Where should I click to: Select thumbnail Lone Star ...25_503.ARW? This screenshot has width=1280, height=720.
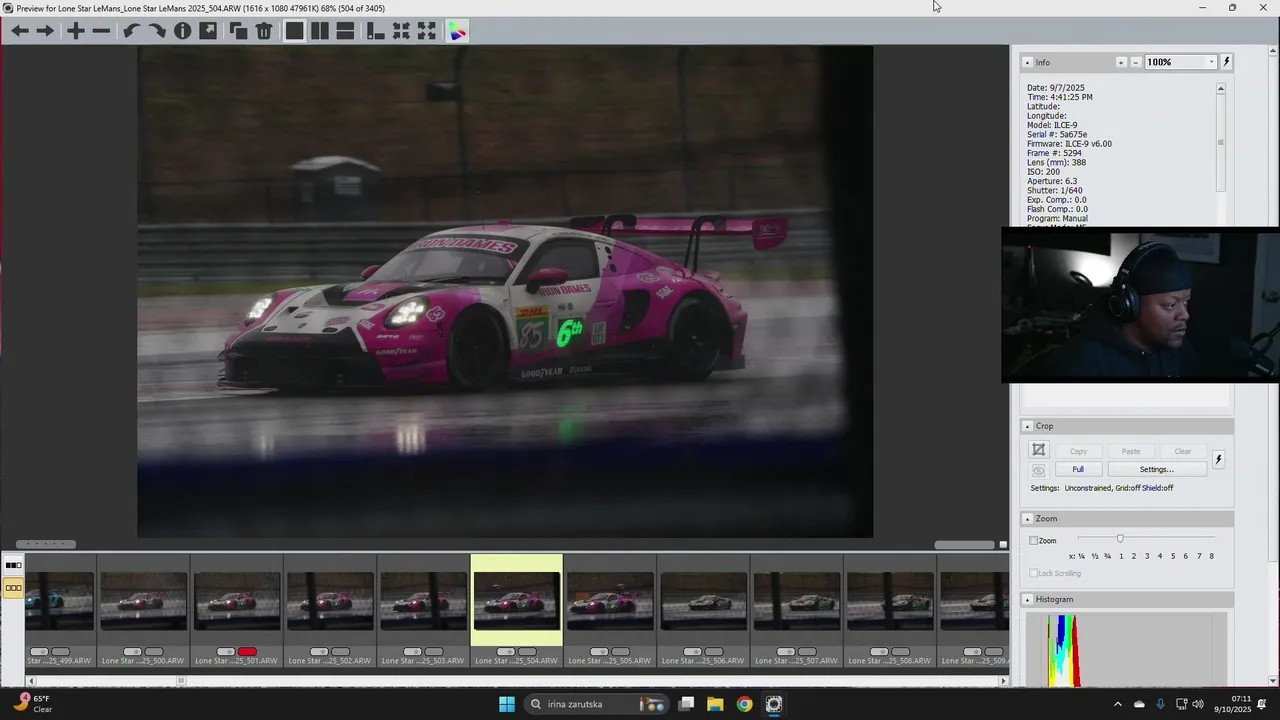423,600
